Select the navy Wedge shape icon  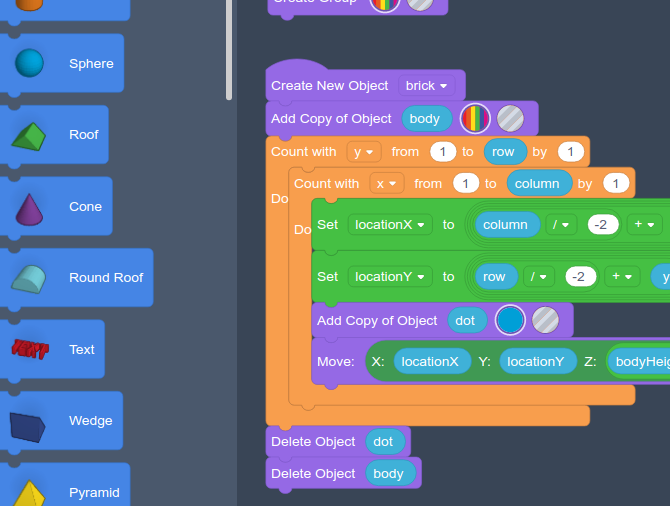click(27, 427)
